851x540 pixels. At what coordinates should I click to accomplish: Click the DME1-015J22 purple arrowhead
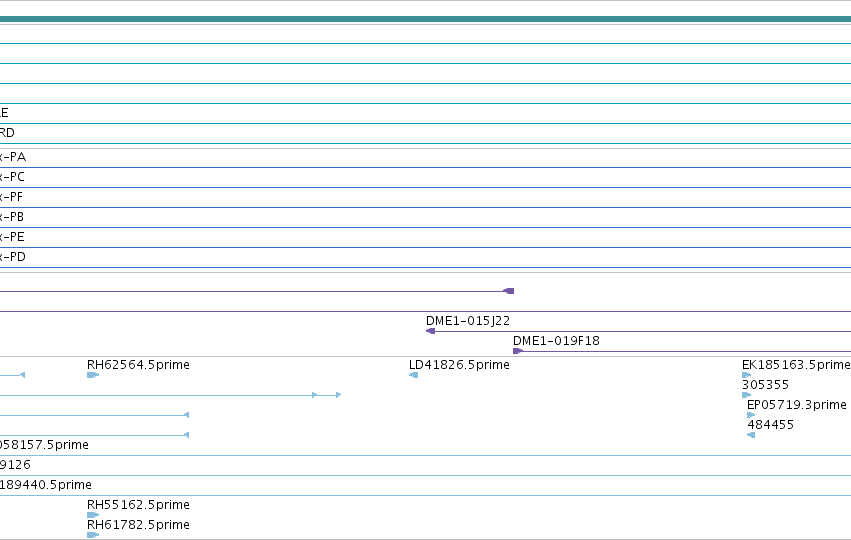[x=431, y=331]
